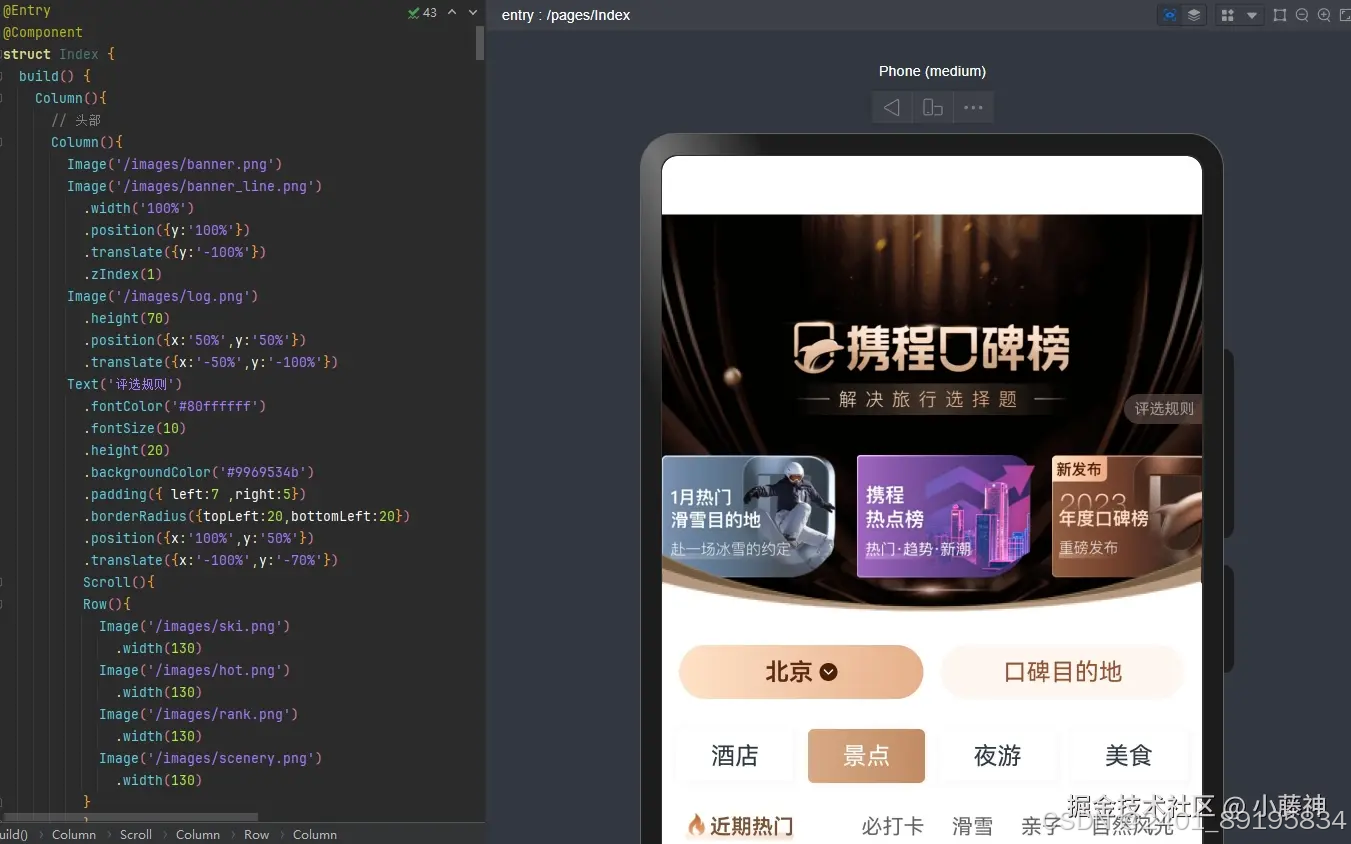Screen dimensions: 1351x844
Task: Switch to the 美食 tab
Action: point(1129,756)
